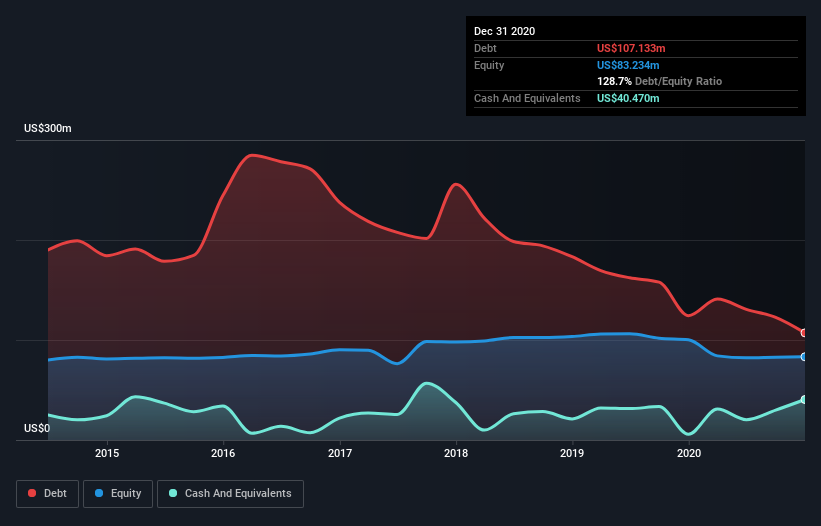Click the blue Equity legend dot
This screenshot has height=526, width=821.
(x=99, y=493)
